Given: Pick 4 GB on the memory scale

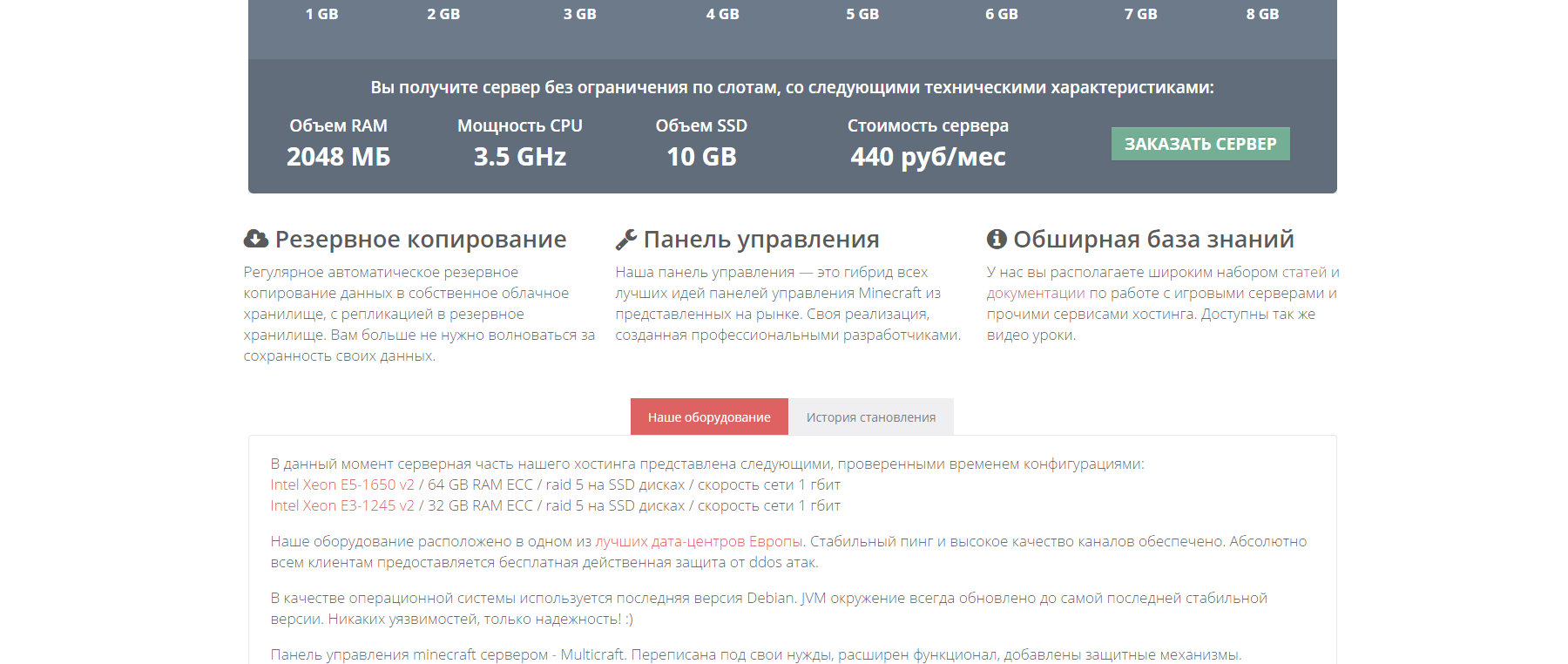Looking at the screenshot, I should click(x=722, y=14).
